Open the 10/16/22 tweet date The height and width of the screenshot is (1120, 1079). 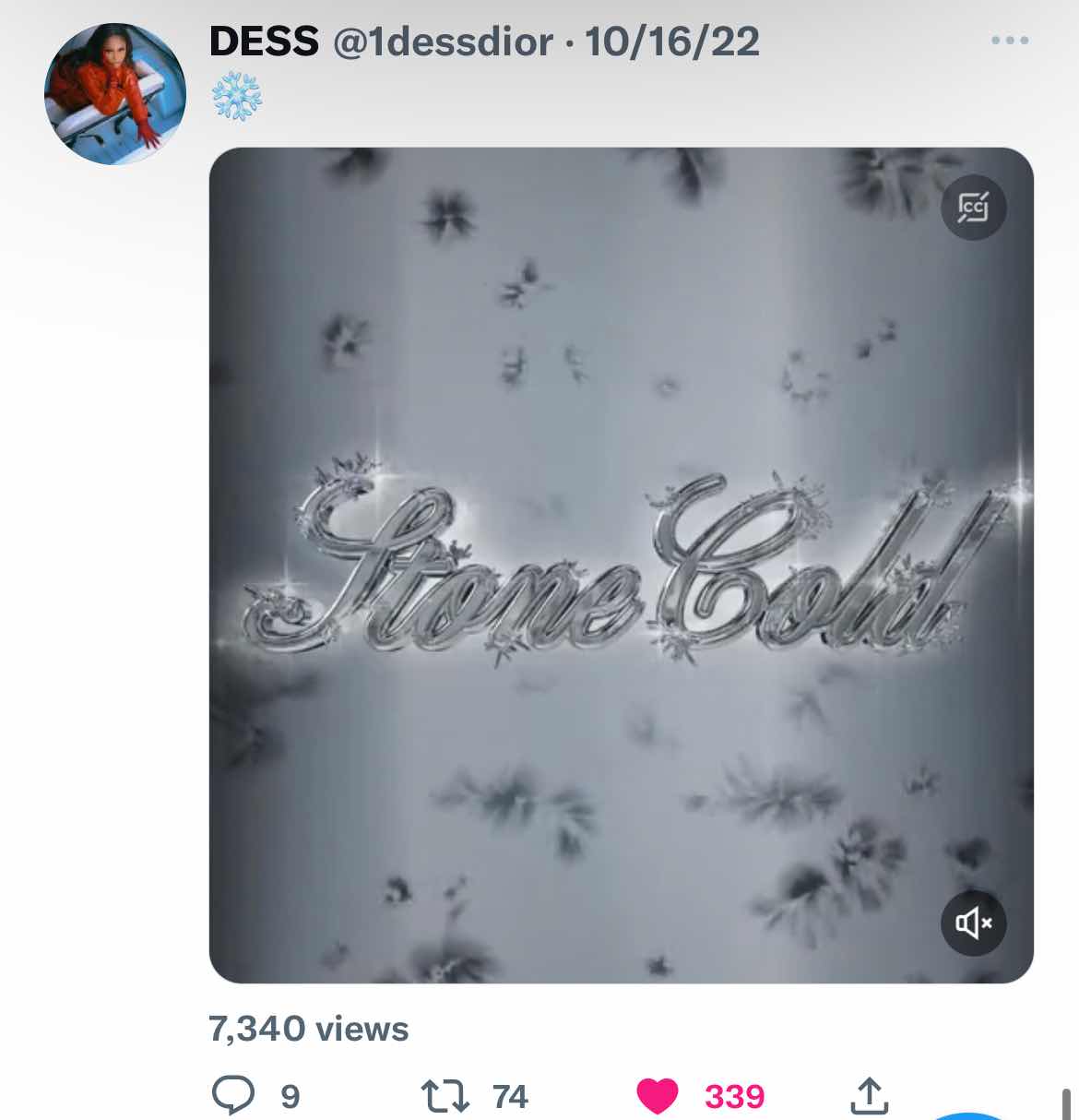[x=672, y=42]
